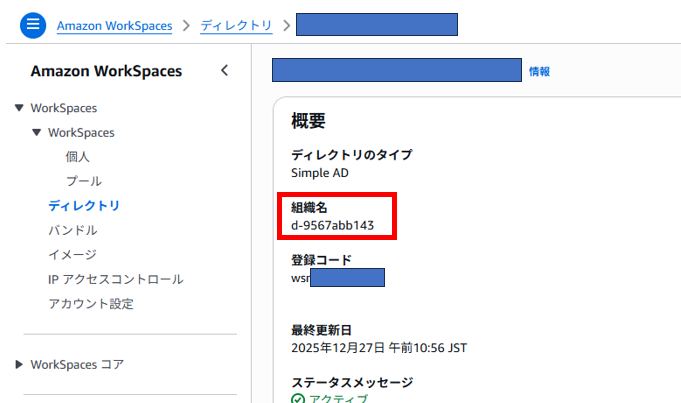The height and width of the screenshot is (403, 681).
Task: Click the 登録コード label
Action: 321,260
